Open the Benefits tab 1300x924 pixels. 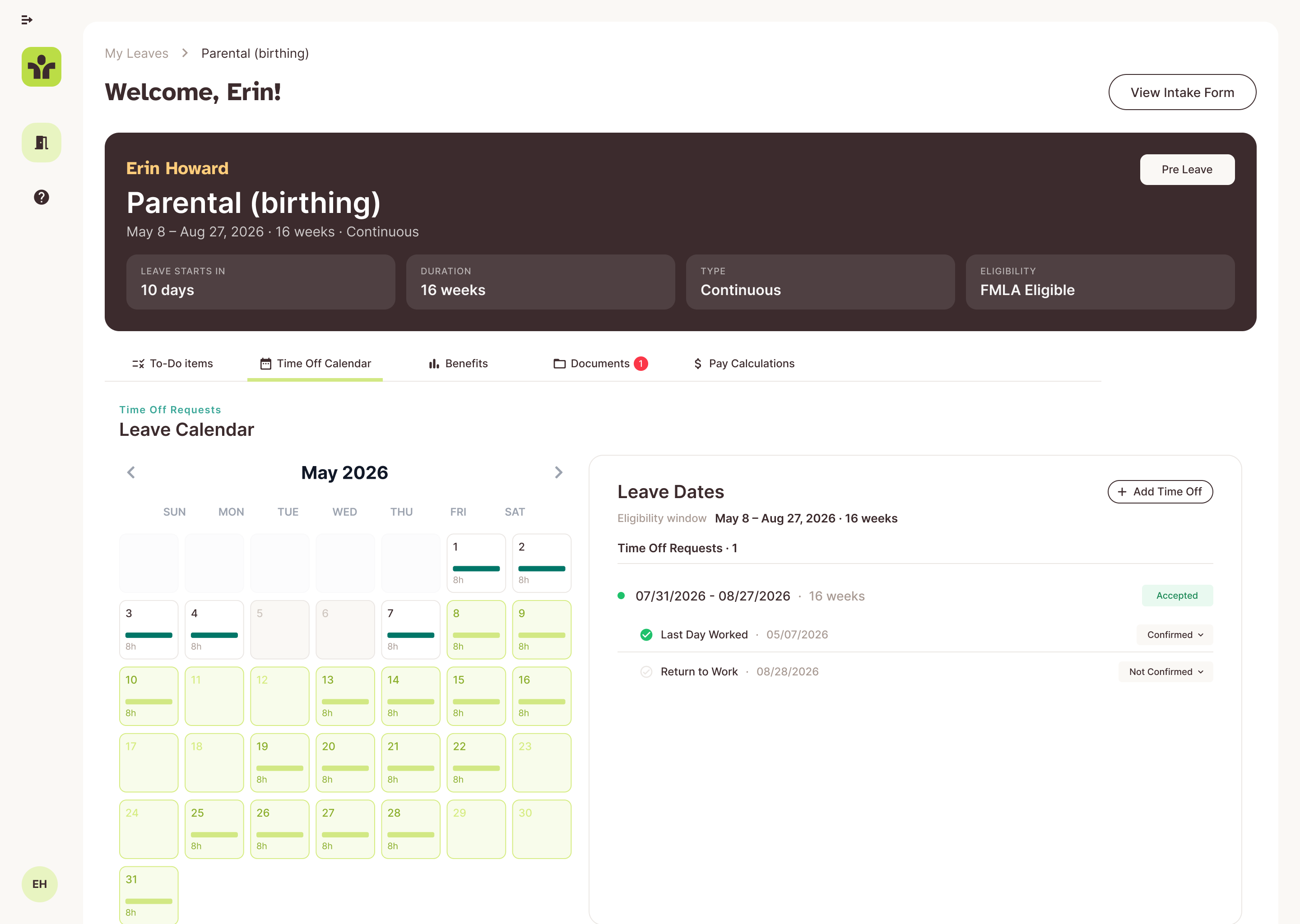(458, 364)
